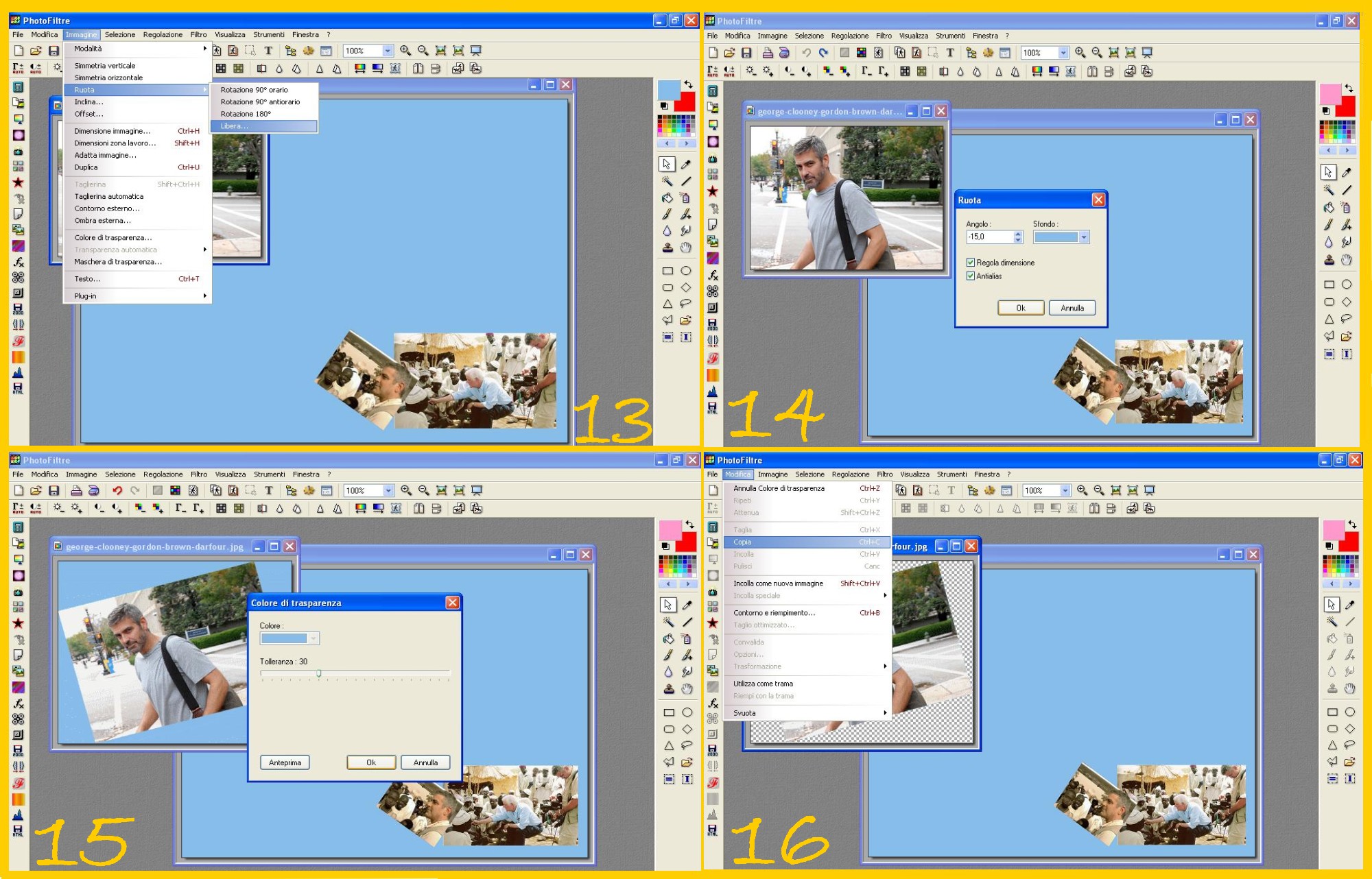Click the red undo arrow in screenshot 15
The width and height of the screenshot is (1372, 879).
pos(117,491)
